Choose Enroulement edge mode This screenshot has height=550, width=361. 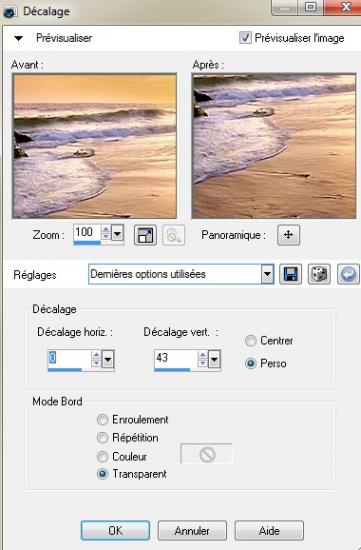(102, 420)
